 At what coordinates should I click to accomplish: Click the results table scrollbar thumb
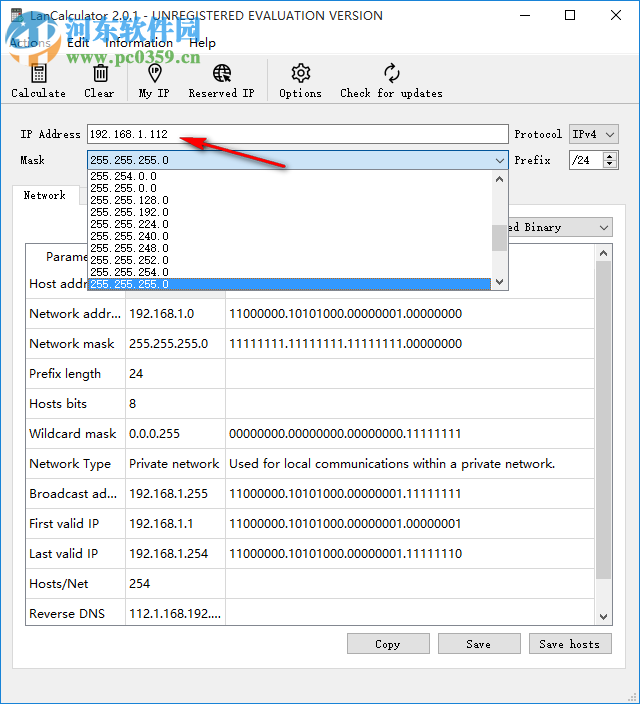click(x=603, y=420)
